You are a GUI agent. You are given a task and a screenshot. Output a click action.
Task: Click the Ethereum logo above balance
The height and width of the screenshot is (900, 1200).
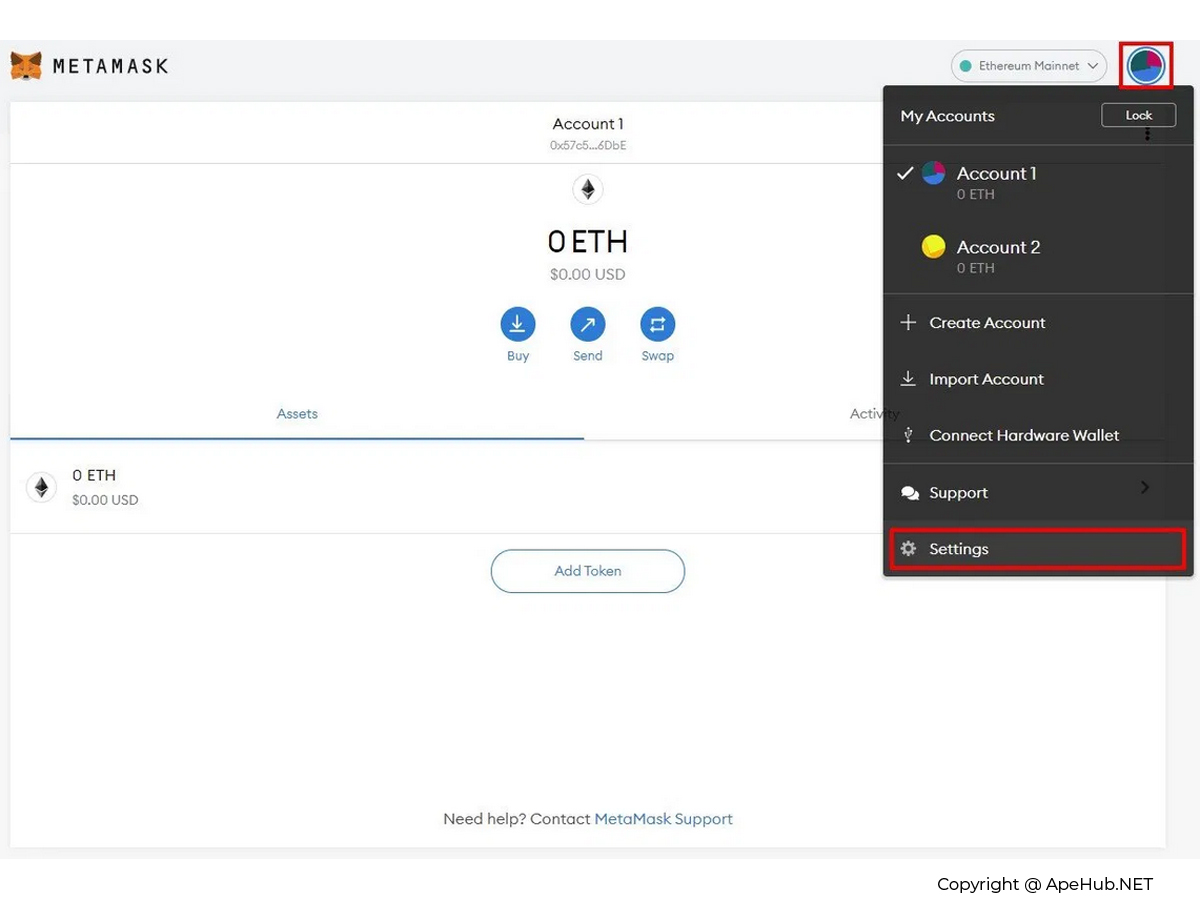click(588, 189)
